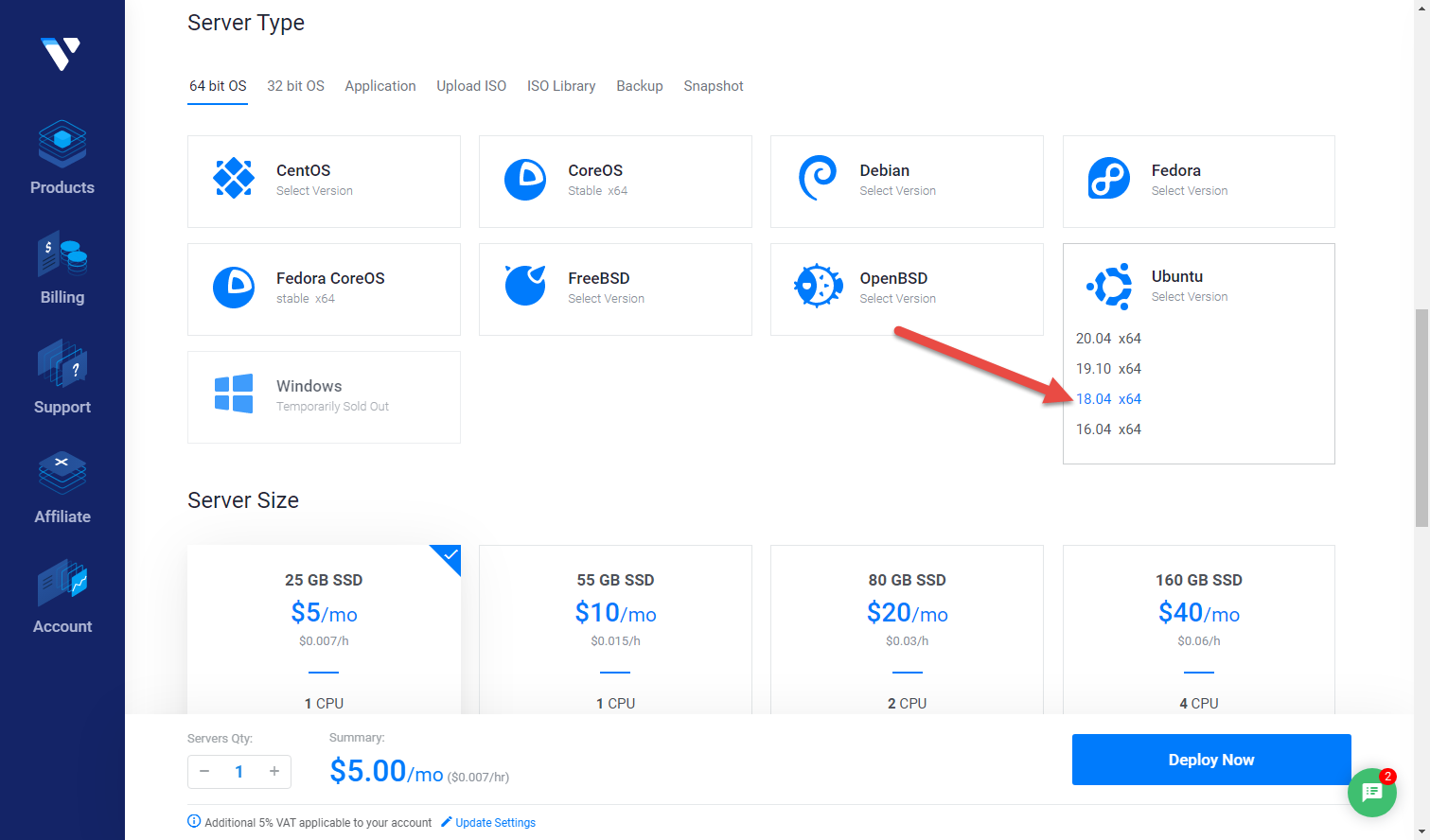
Task: Expand OpenBSD Select Version list
Action: click(907, 289)
